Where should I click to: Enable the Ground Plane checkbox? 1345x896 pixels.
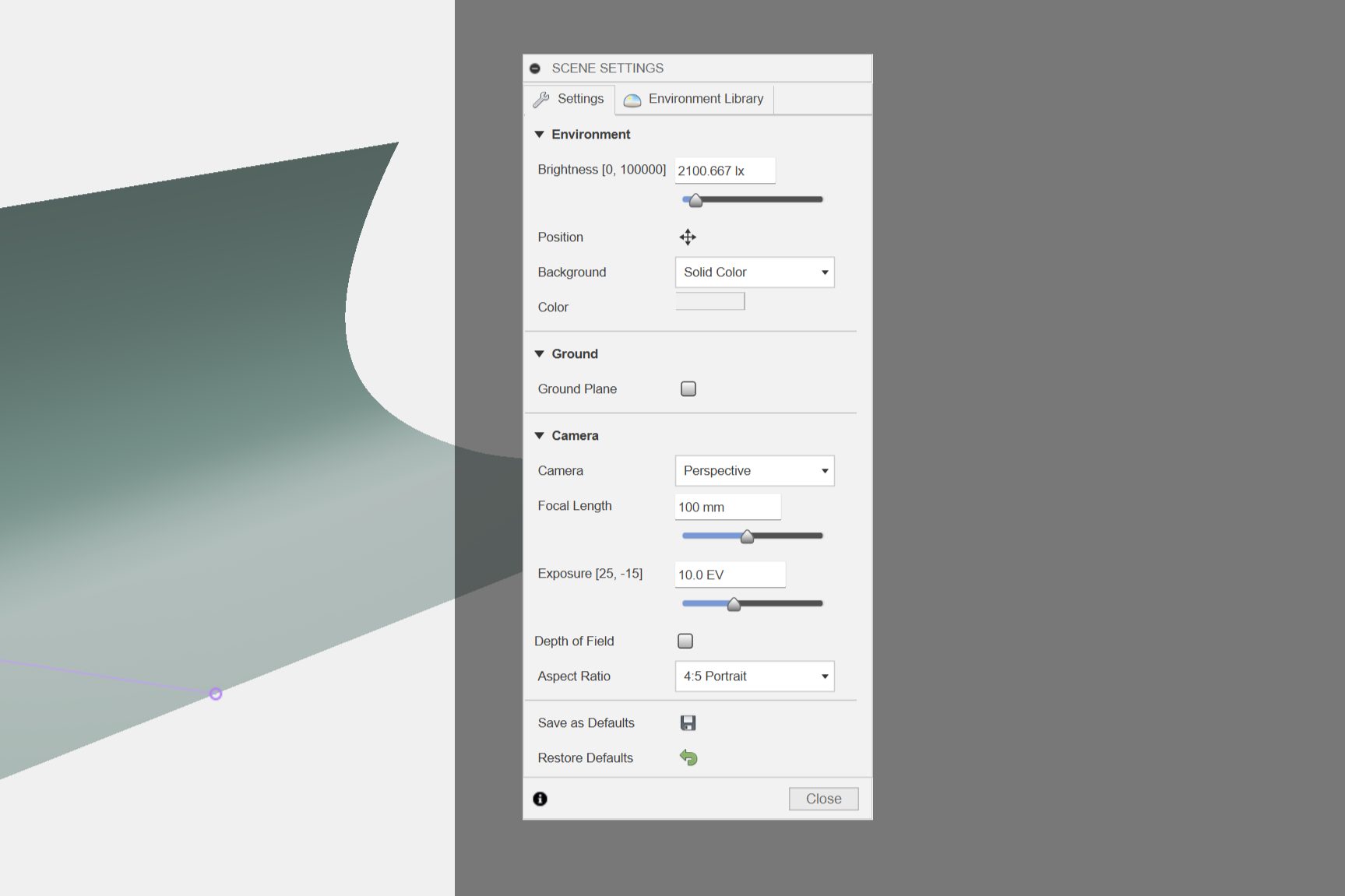[x=688, y=389]
